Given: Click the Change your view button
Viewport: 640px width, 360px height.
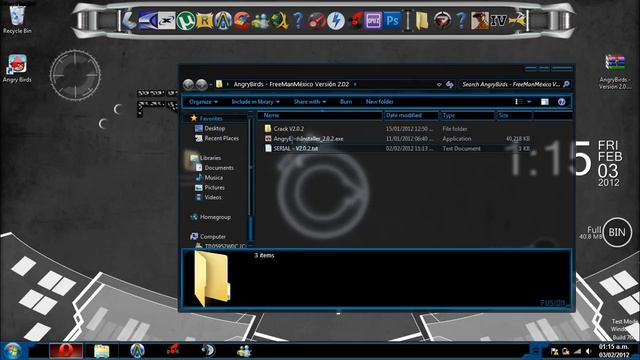Looking at the screenshot, I should click(518, 102).
